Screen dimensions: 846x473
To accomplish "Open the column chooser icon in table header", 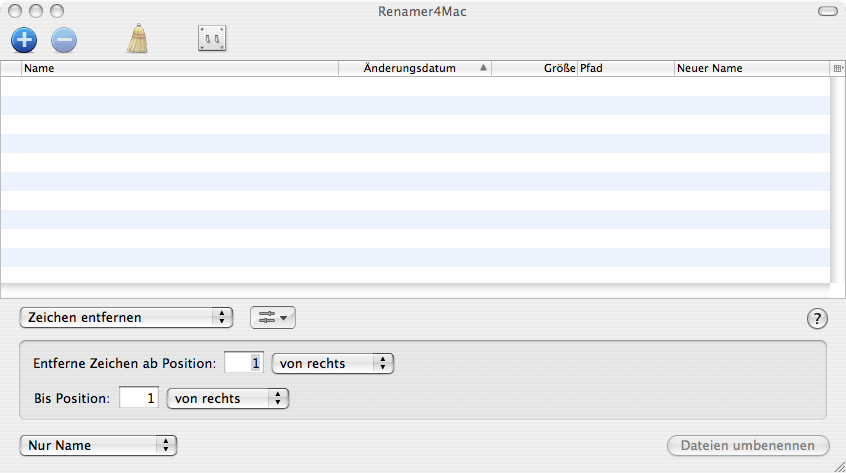I will (x=837, y=69).
